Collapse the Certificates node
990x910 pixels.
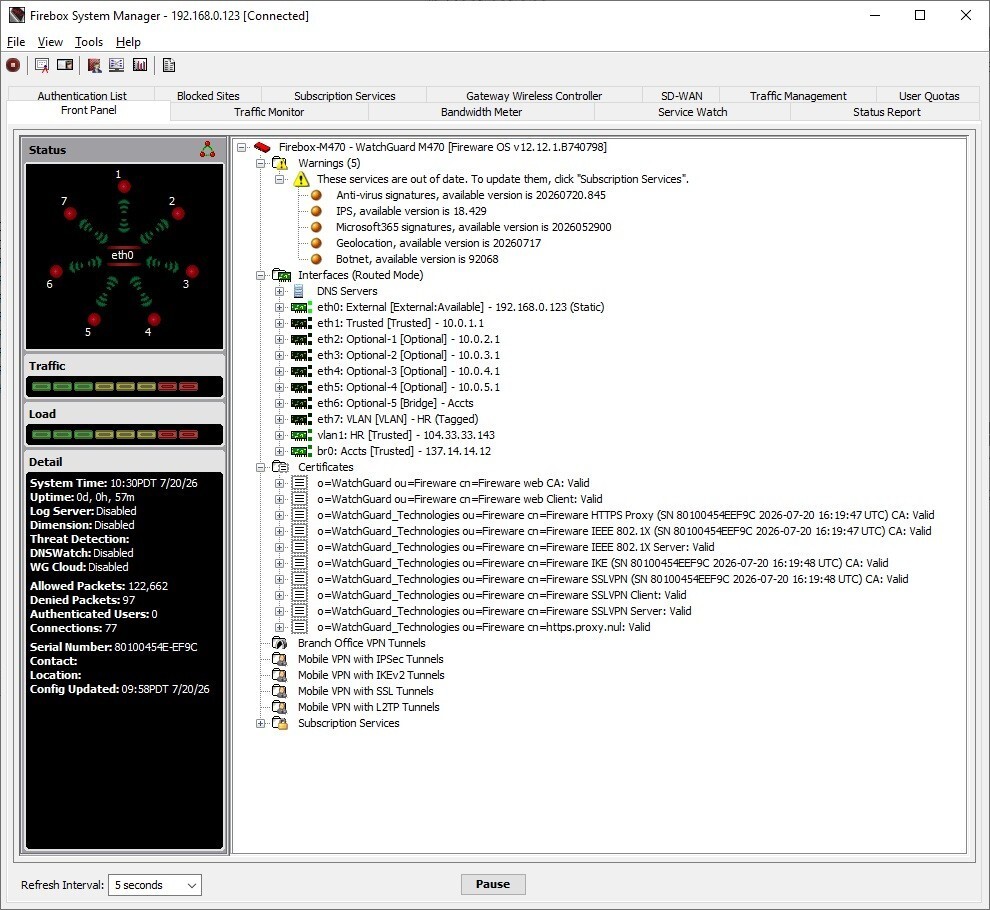[260, 467]
